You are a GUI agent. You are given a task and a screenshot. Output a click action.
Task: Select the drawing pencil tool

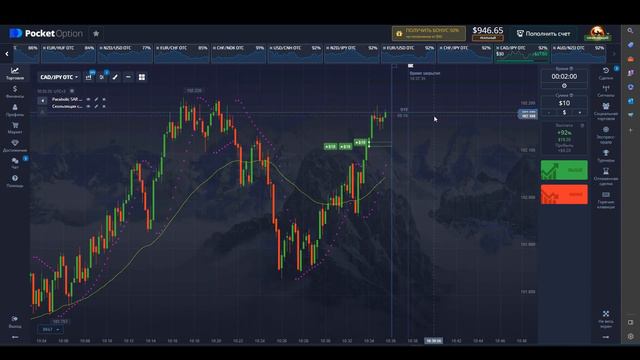[x=115, y=77]
